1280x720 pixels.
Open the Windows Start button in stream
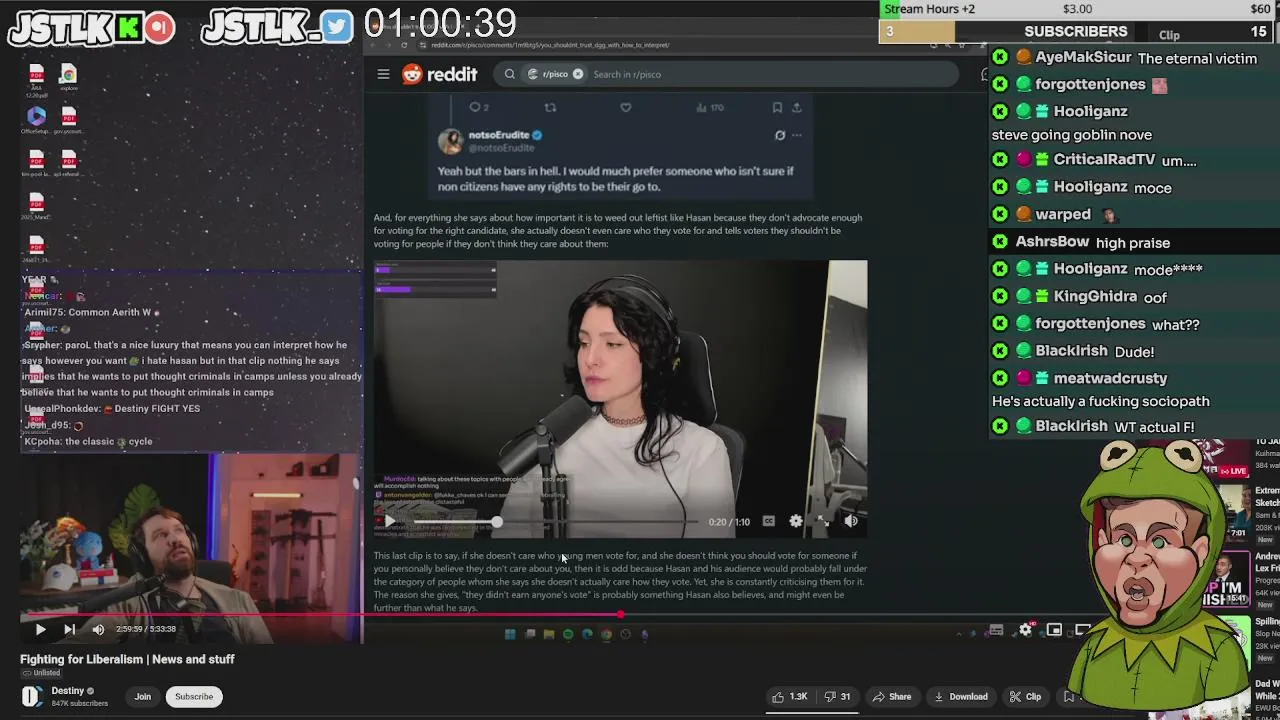[510, 634]
